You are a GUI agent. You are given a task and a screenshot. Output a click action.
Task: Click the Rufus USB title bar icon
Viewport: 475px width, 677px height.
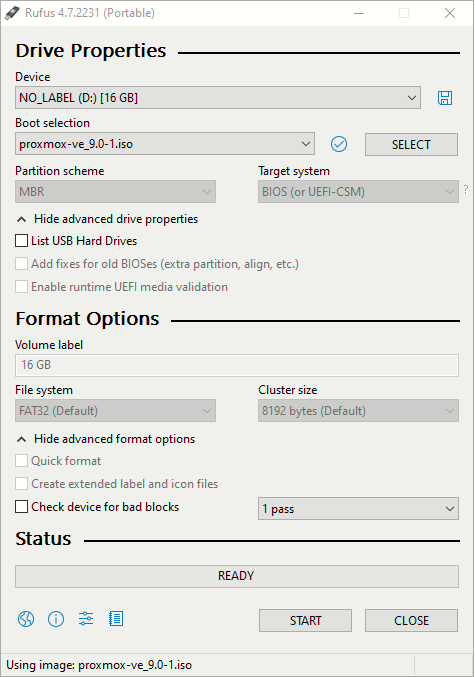click(x=12, y=13)
